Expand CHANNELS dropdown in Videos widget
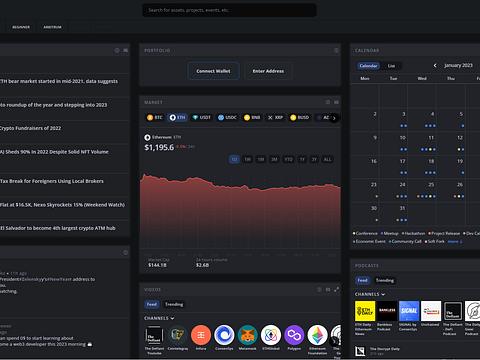The height and width of the screenshot is (360, 480). pos(159,318)
